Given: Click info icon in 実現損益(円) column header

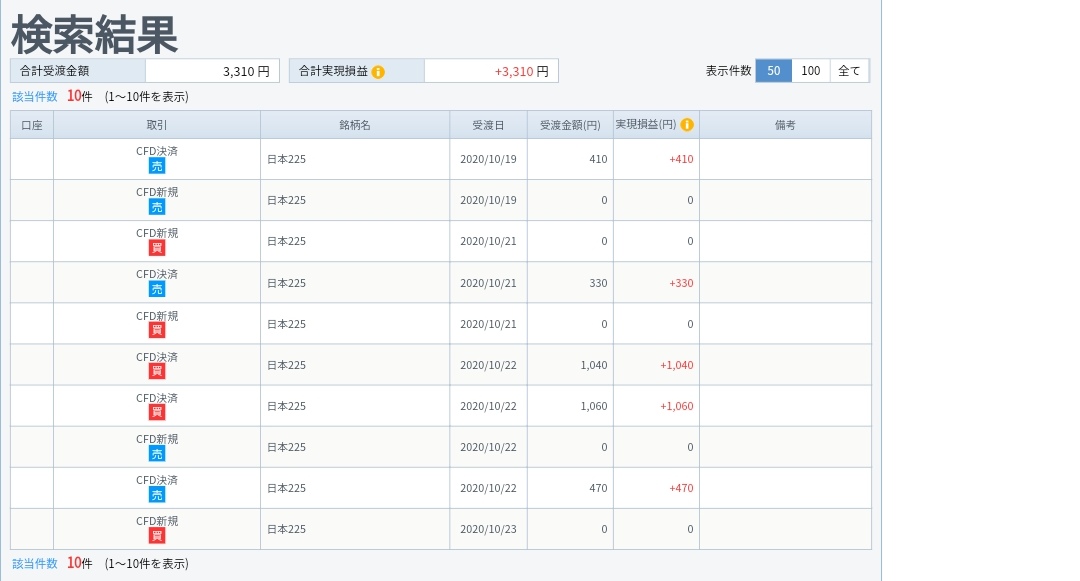Looking at the screenshot, I should (687, 125).
